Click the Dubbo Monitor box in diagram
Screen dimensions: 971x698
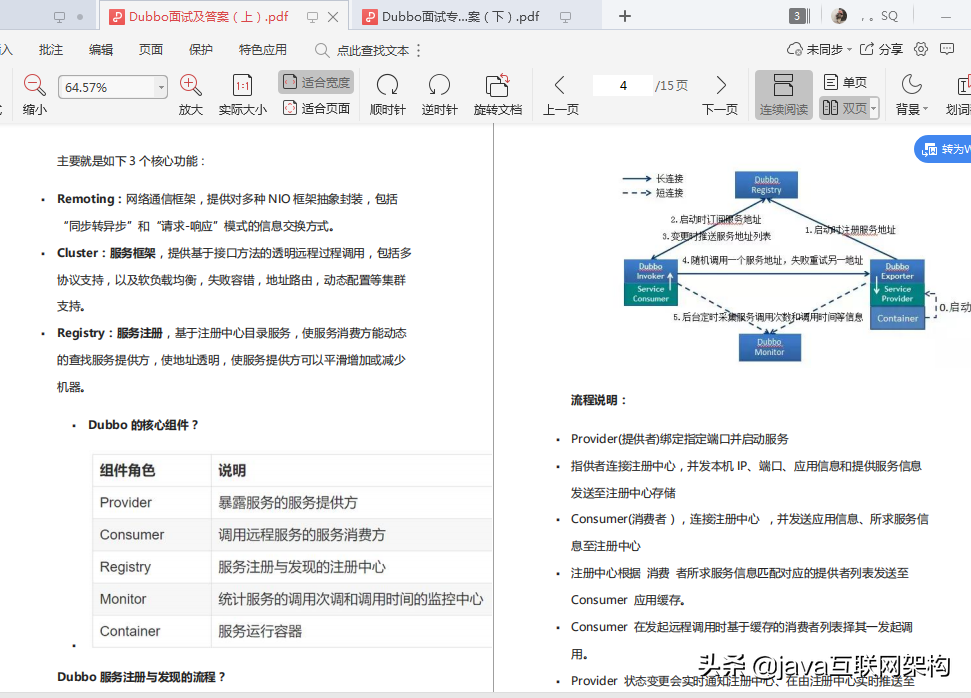pyautogui.click(x=769, y=347)
